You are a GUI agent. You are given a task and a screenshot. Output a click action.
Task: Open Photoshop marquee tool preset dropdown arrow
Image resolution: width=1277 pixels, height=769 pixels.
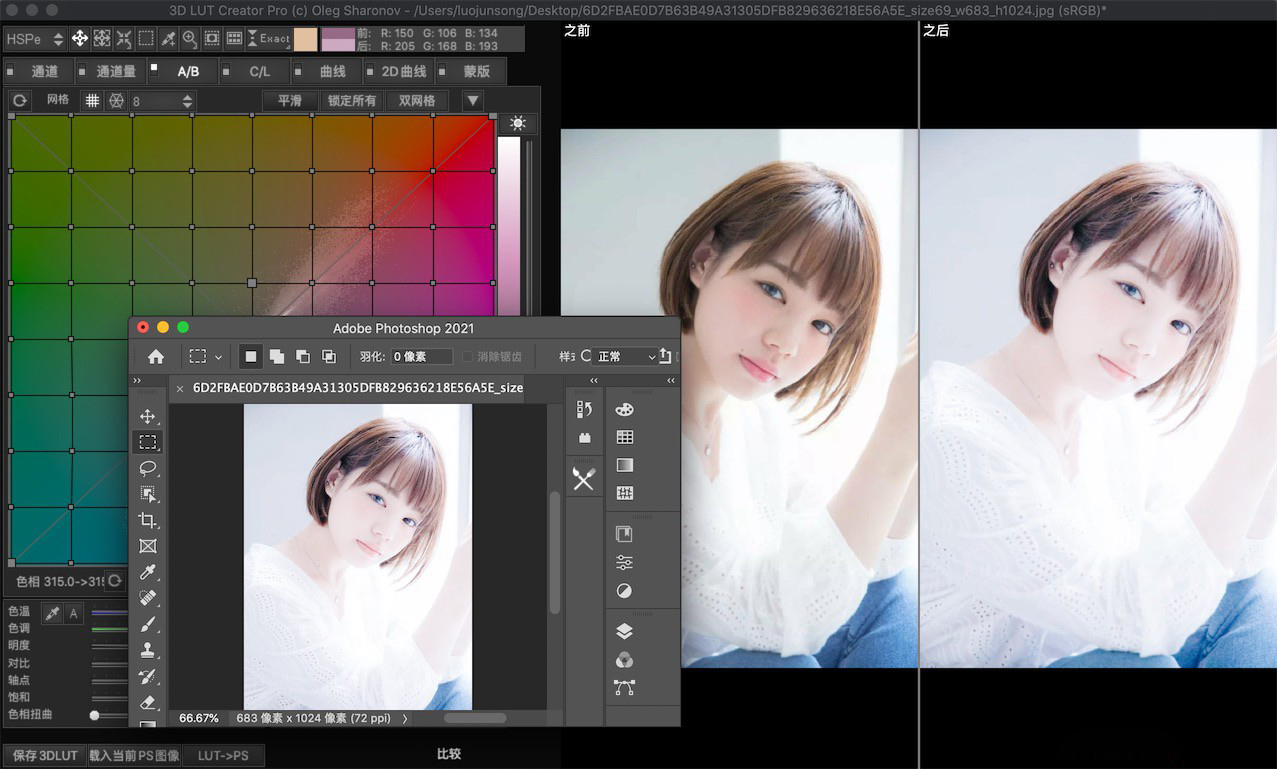[x=218, y=357]
